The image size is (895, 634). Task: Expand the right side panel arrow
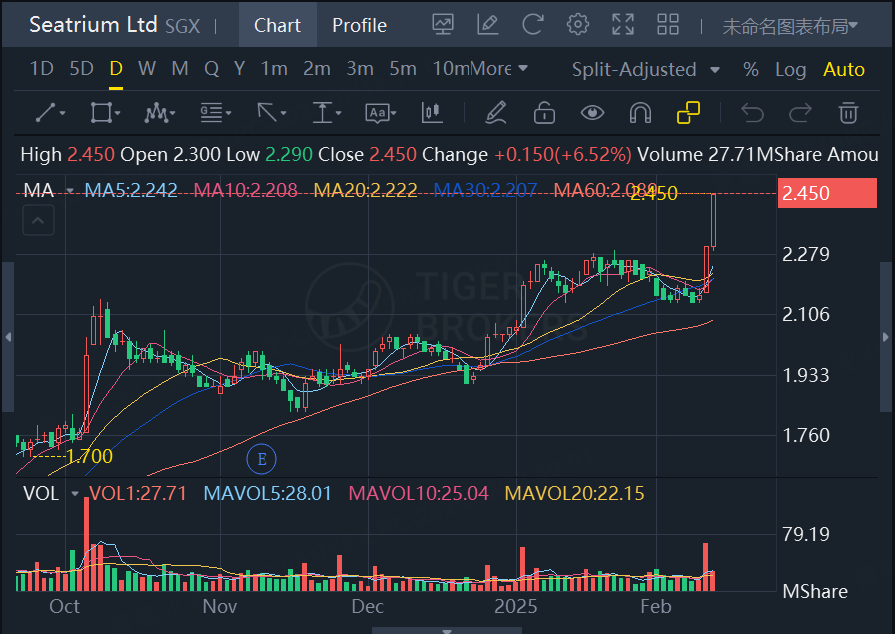(886, 337)
